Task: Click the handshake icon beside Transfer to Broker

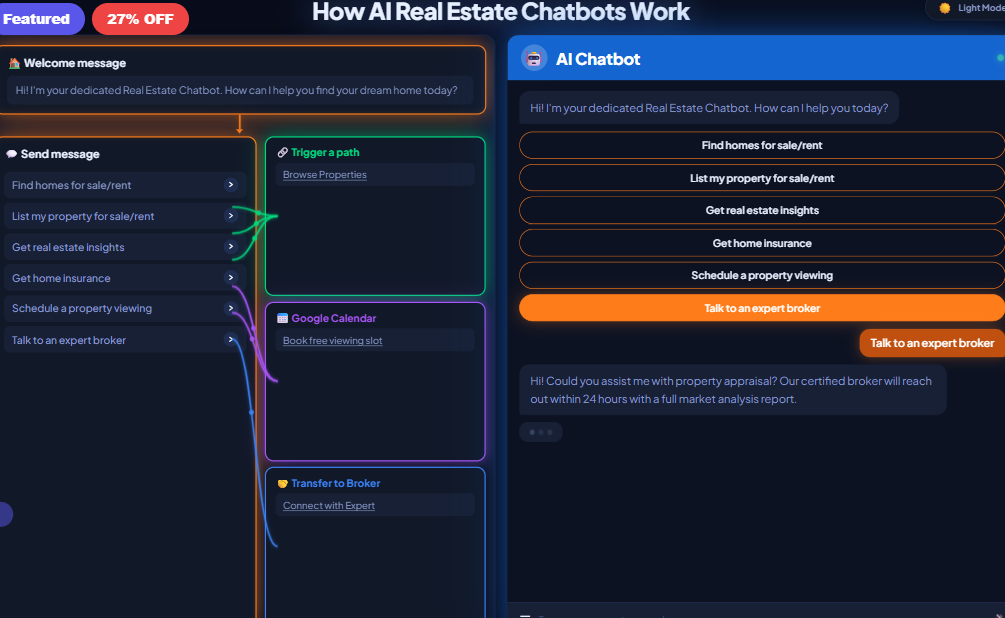Action: pyautogui.click(x=281, y=483)
